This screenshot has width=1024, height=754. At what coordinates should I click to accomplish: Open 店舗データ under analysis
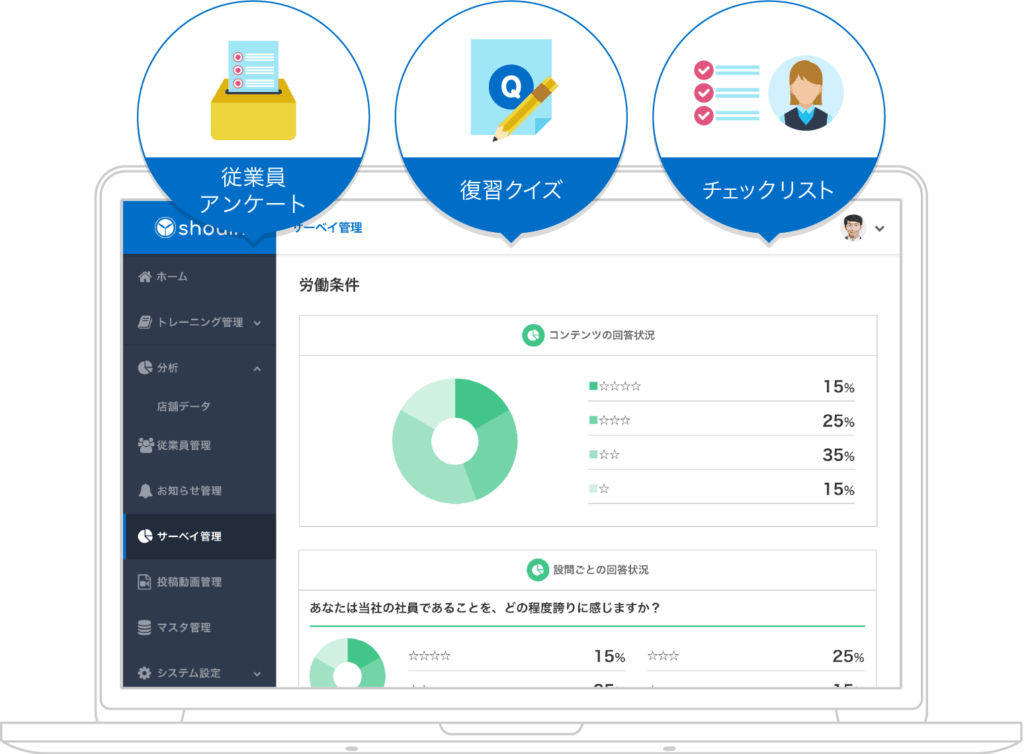pos(183,407)
